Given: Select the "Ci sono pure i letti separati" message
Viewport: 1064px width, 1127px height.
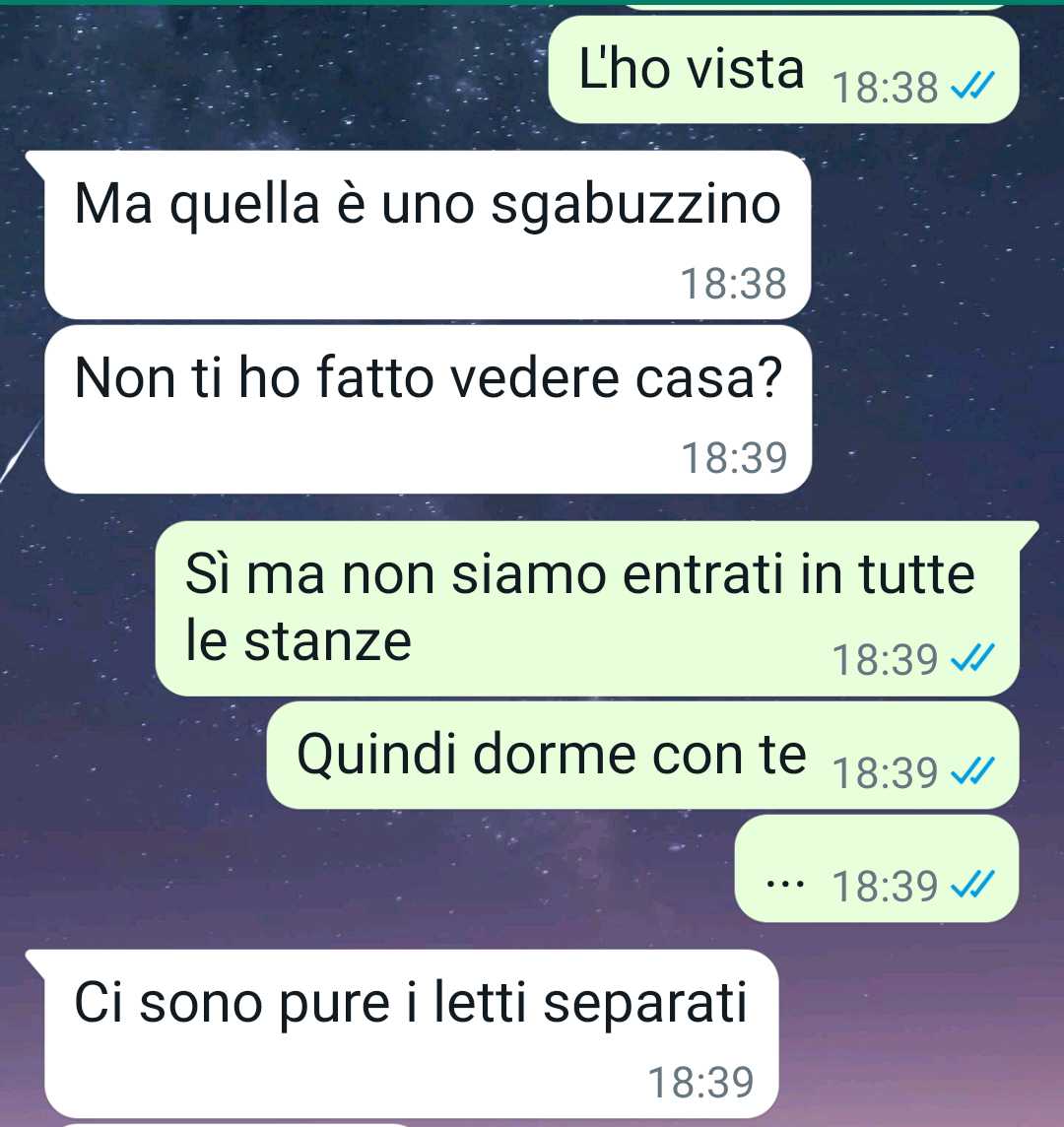Looking at the screenshot, I should tap(411, 1033).
